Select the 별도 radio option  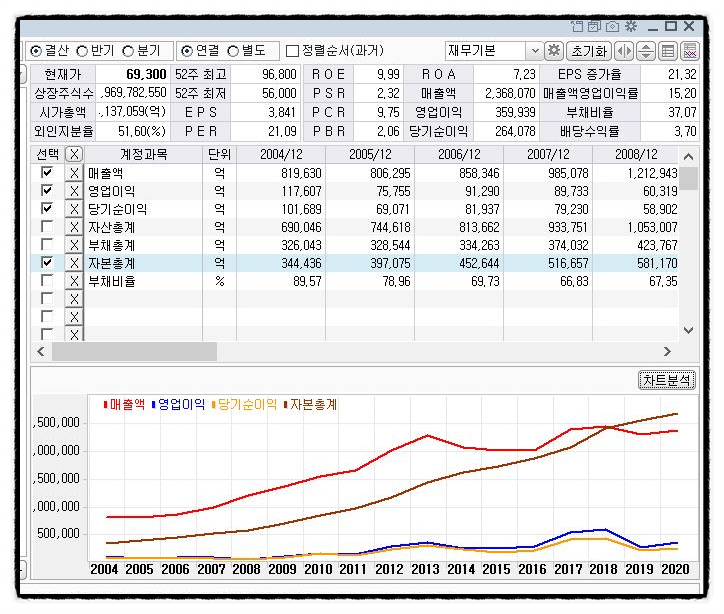(233, 51)
